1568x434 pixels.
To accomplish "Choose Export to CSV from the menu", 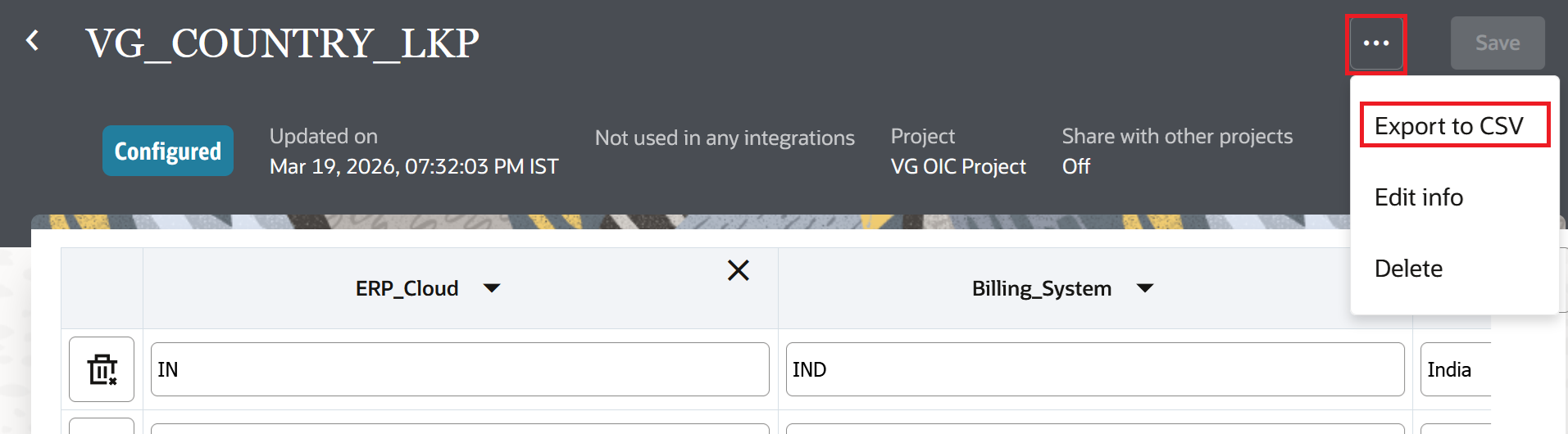I will tap(1448, 126).
